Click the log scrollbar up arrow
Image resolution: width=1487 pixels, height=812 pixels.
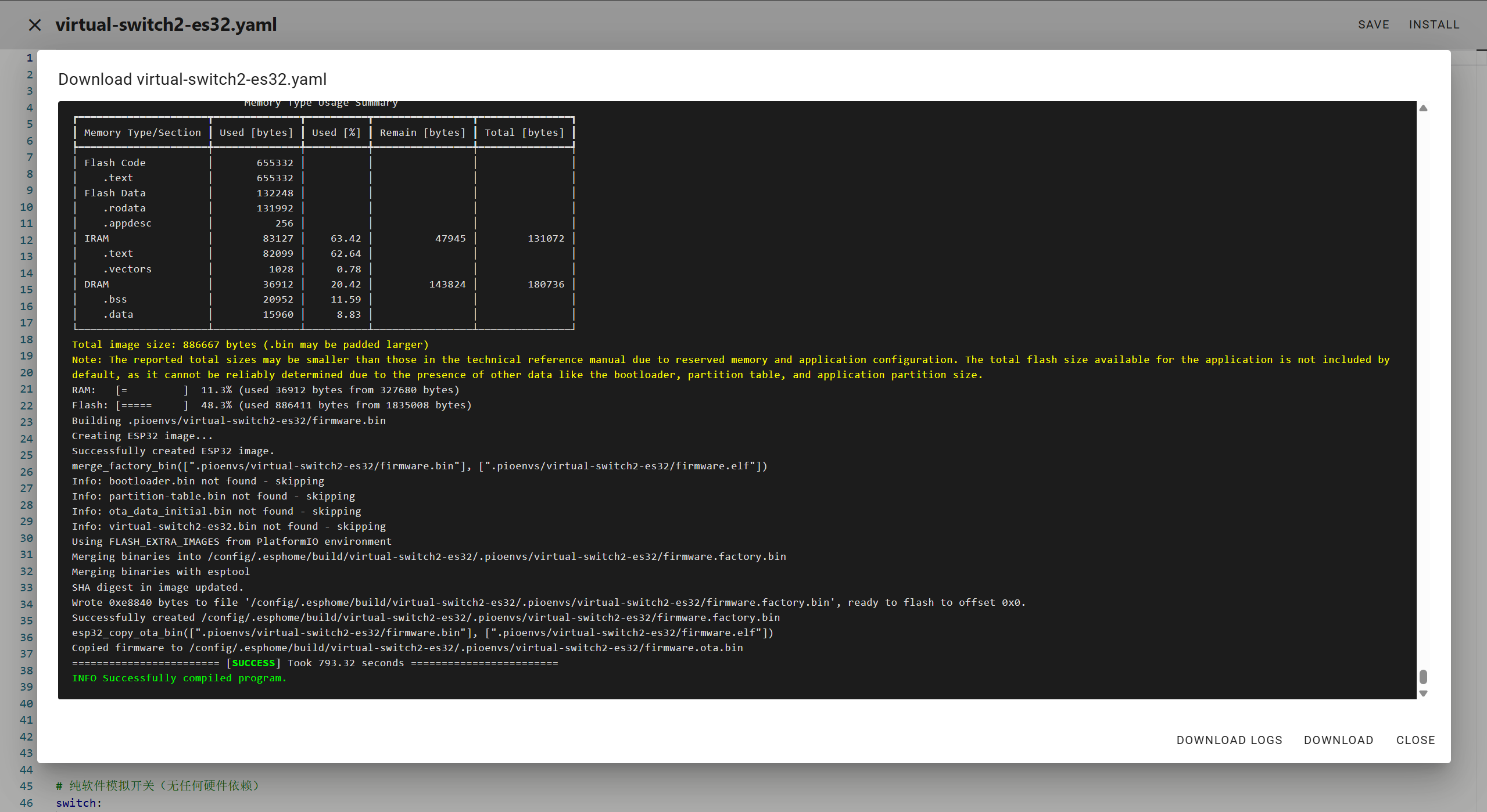pyautogui.click(x=1423, y=108)
